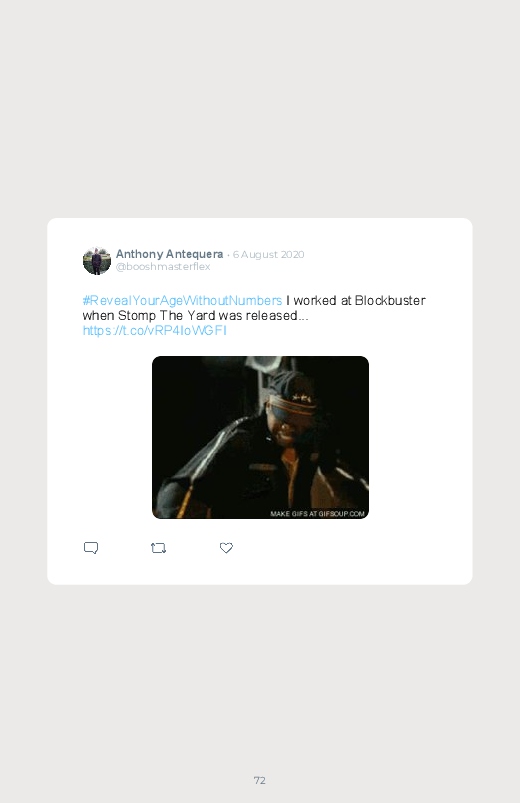Open the @booshmasterflex handle
Screen dimensions: 520x803
[163, 266]
